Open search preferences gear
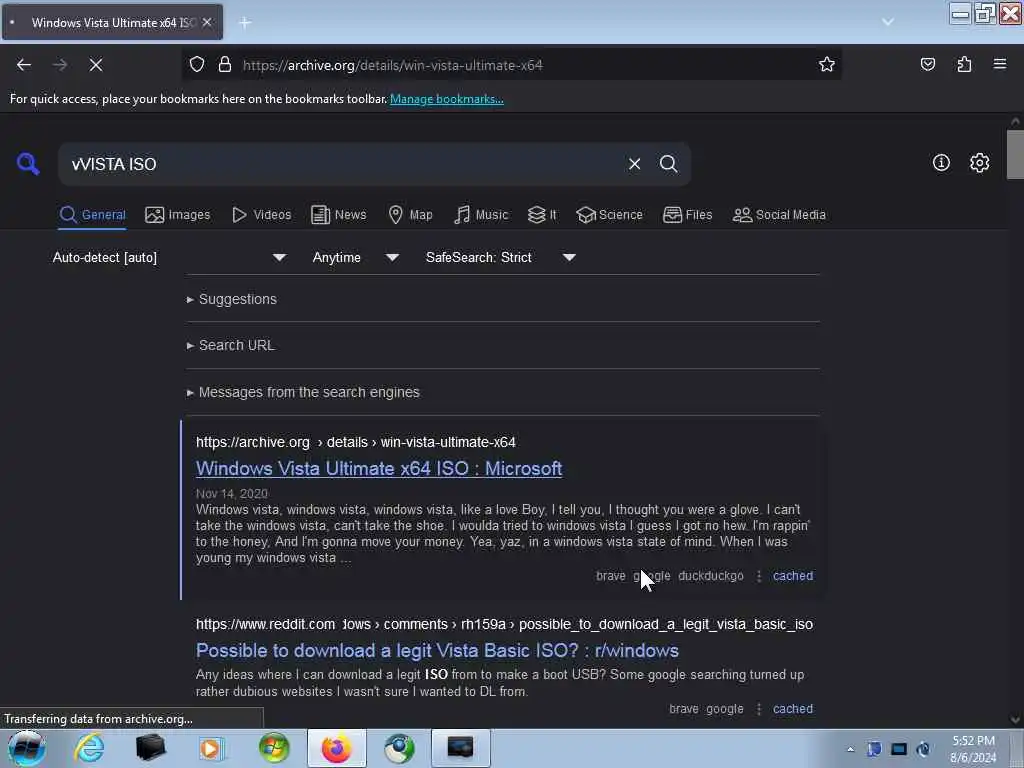This screenshot has height=768, width=1024. (979, 163)
